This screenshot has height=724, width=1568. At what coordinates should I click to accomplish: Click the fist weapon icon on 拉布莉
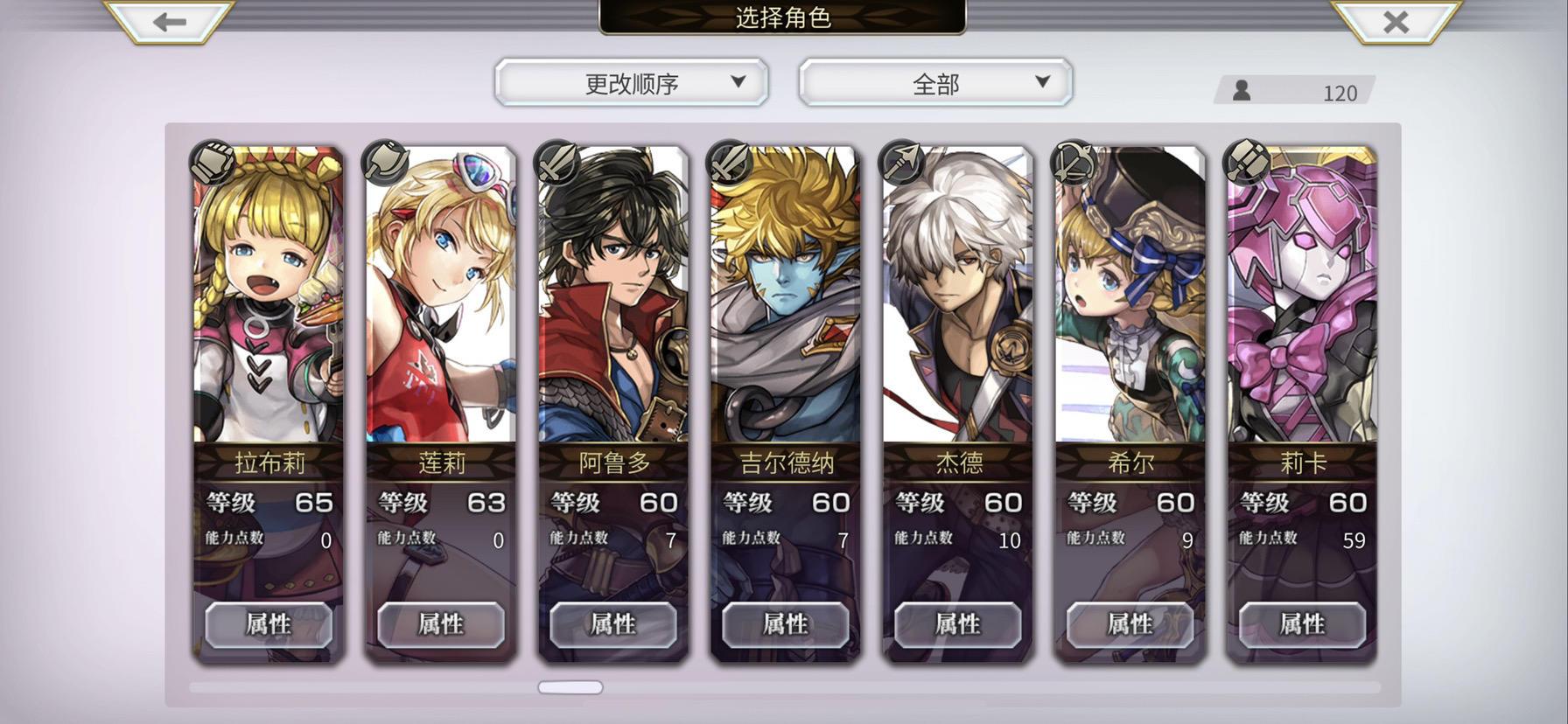(x=212, y=163)
